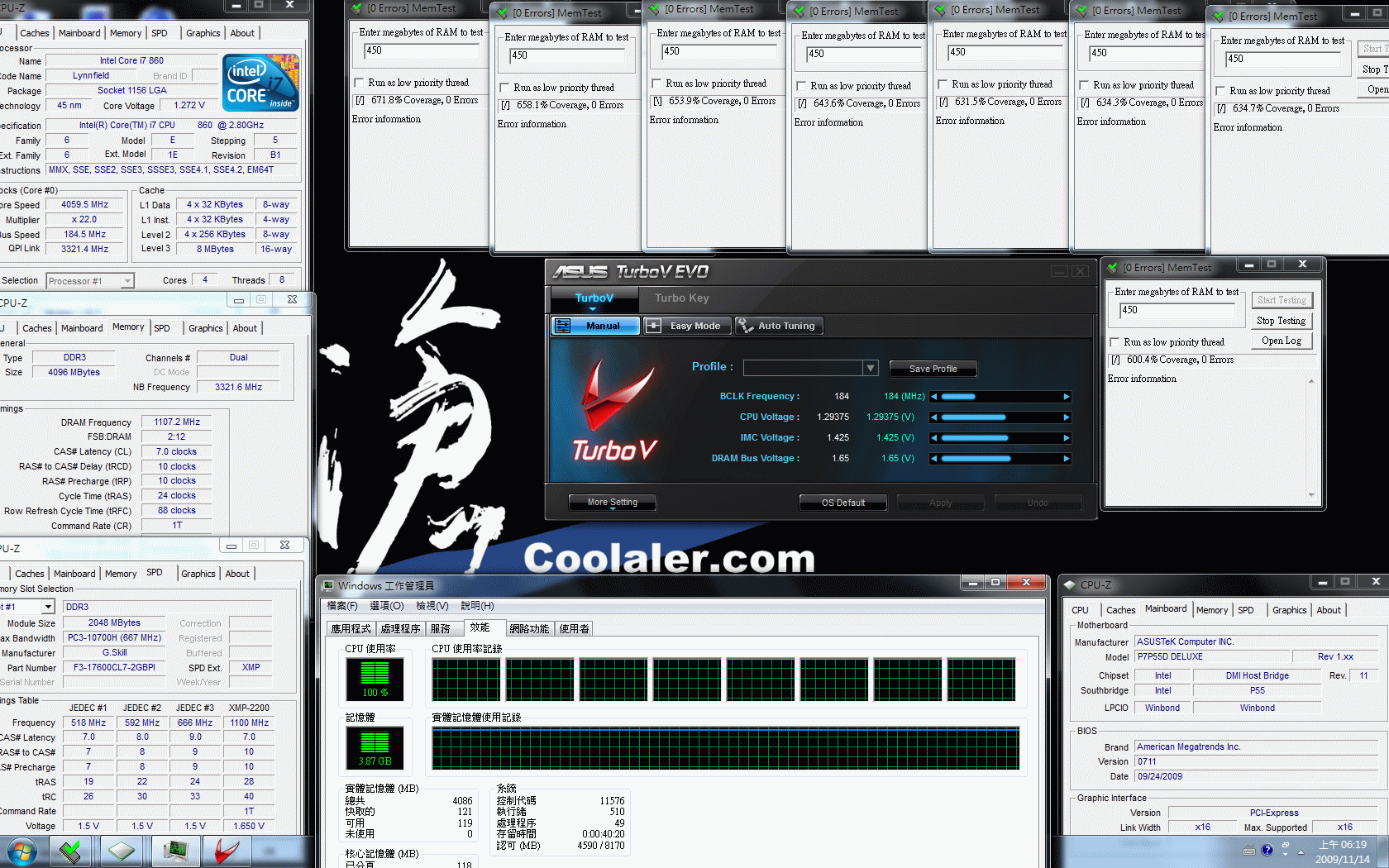Select the TurboV tab in TurboV EVO
The height and width of the screenshot is (868, 1389).
click(x=594, y=298)
